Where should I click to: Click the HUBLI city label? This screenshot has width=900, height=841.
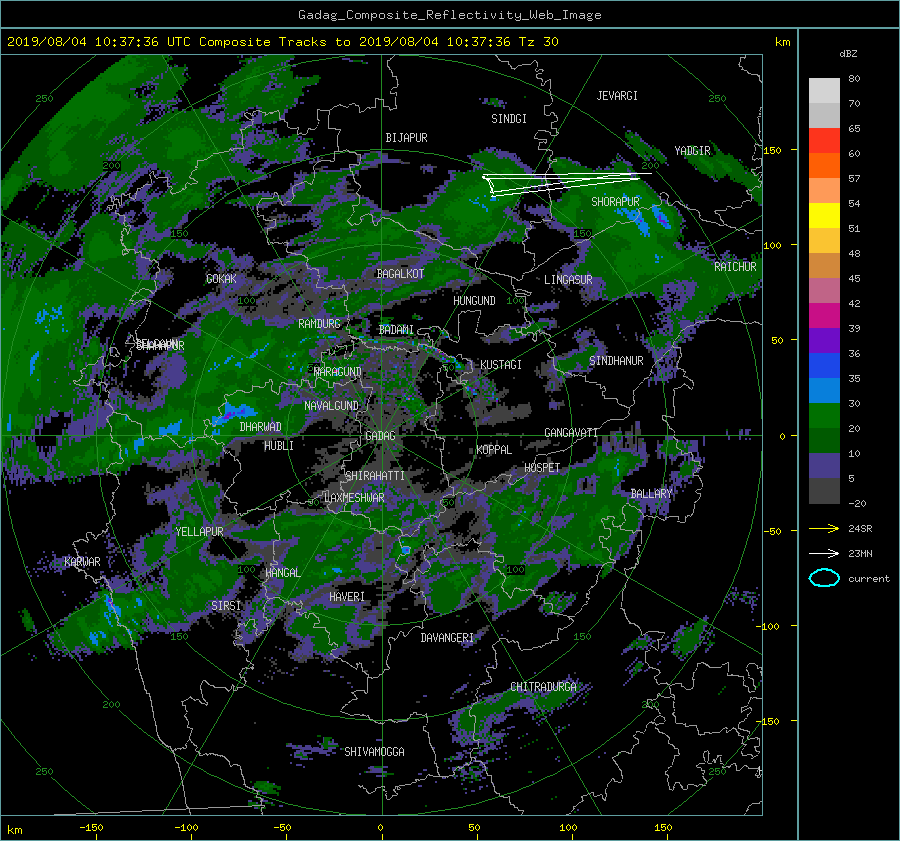point(278,445)
